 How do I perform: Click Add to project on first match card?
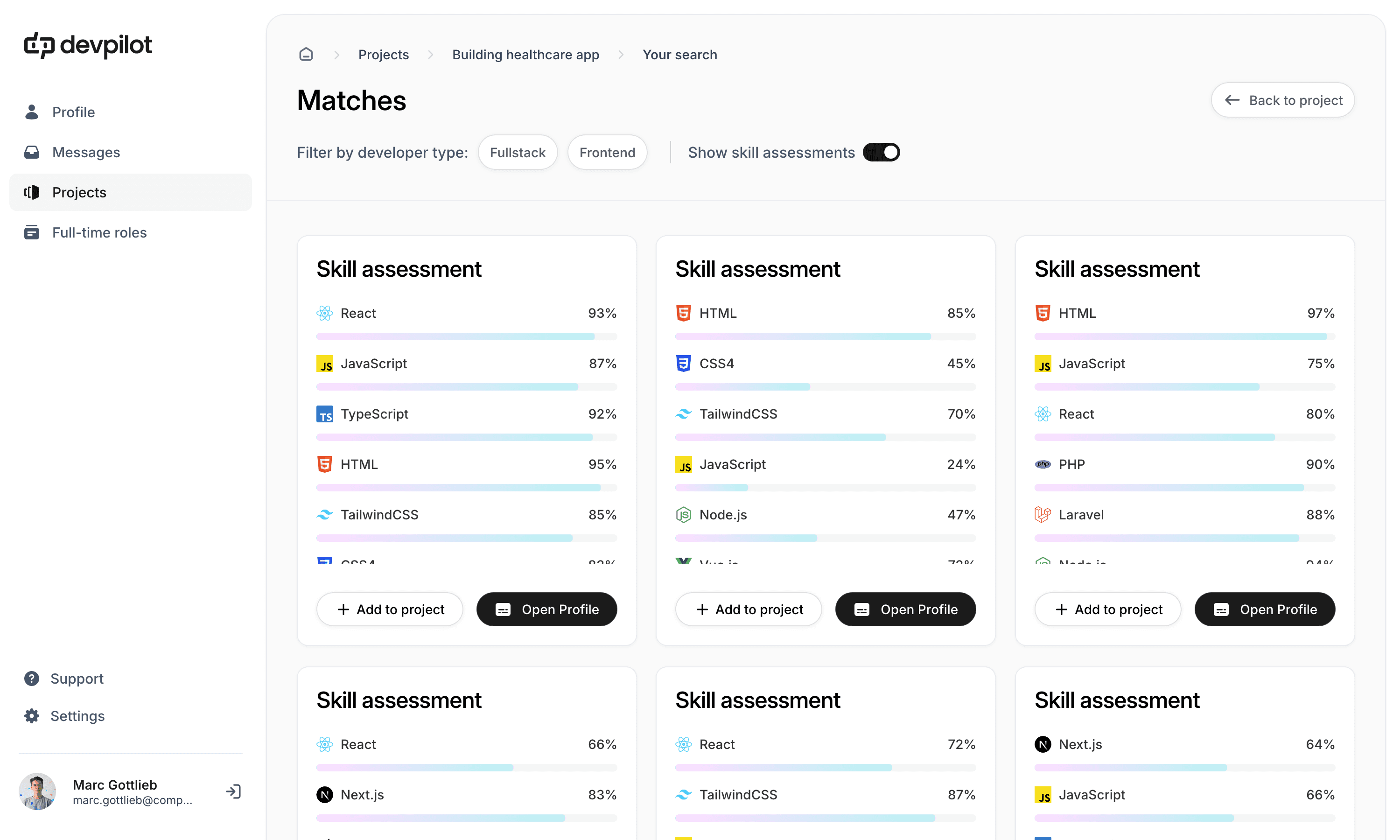[x=389, y=609]
